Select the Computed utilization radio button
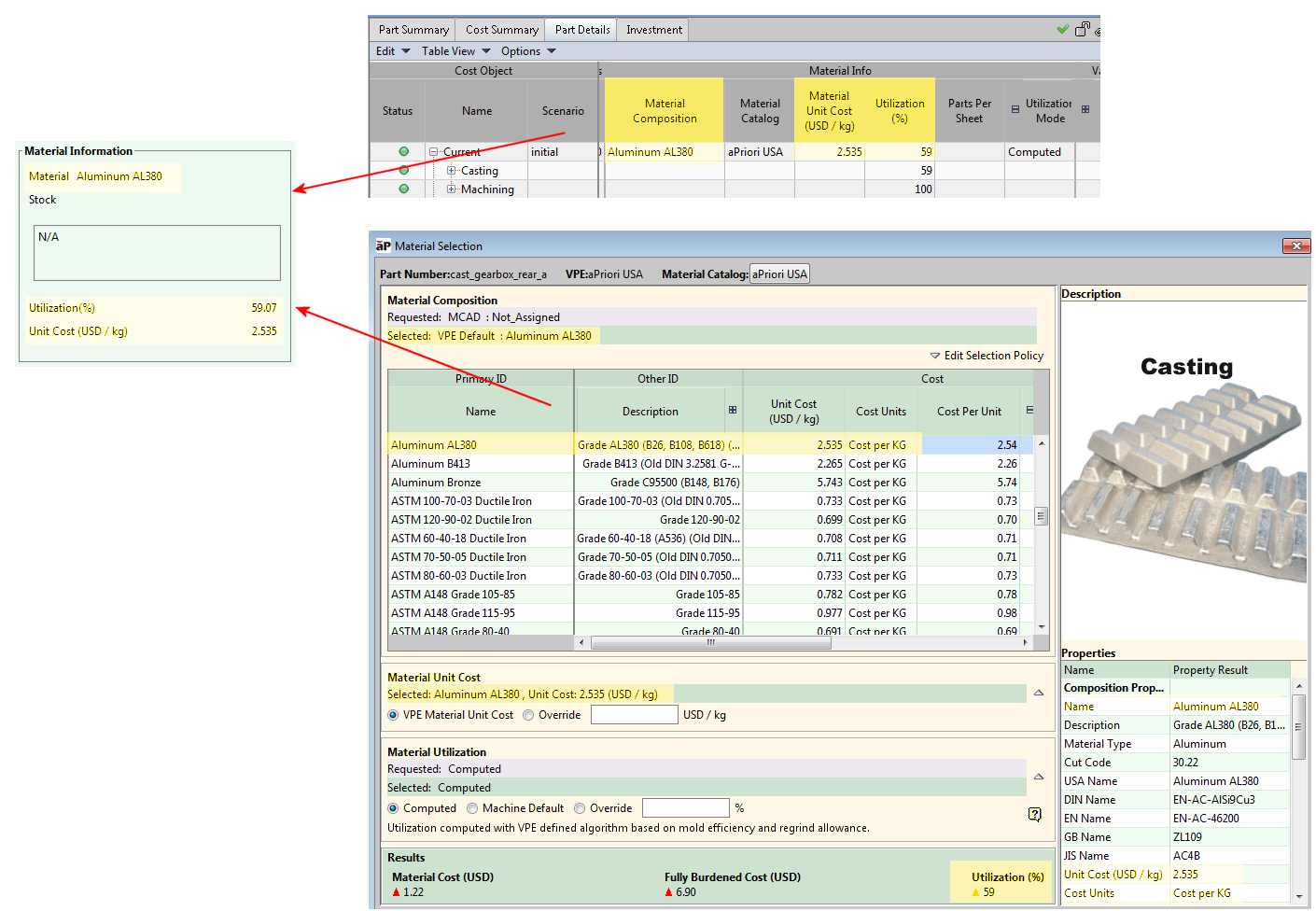 (394, 808)
